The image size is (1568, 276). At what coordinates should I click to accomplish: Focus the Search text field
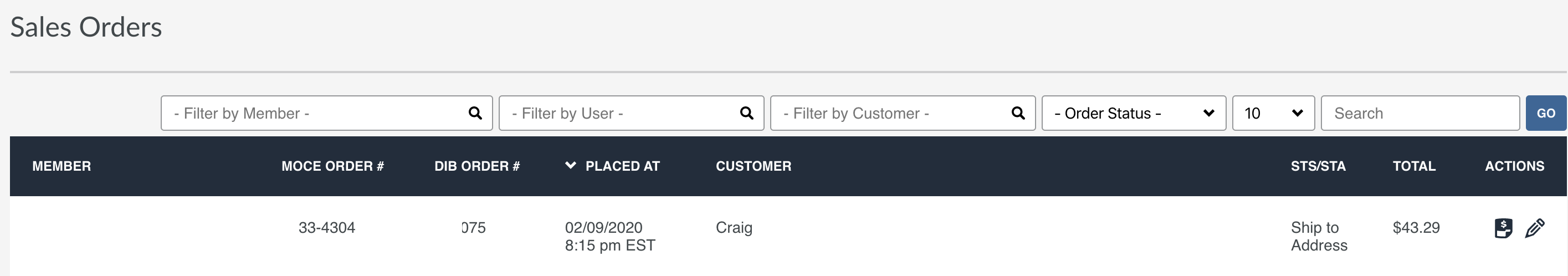point(1420,113)
